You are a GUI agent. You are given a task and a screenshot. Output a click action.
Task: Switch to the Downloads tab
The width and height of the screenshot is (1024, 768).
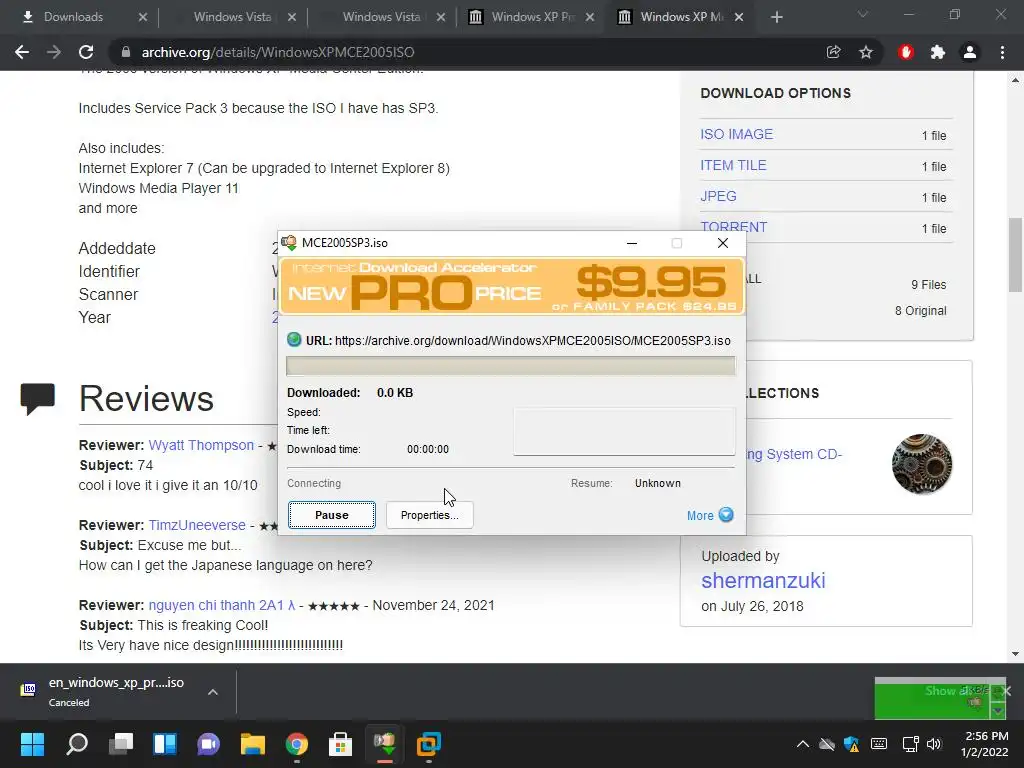point(73,17)
